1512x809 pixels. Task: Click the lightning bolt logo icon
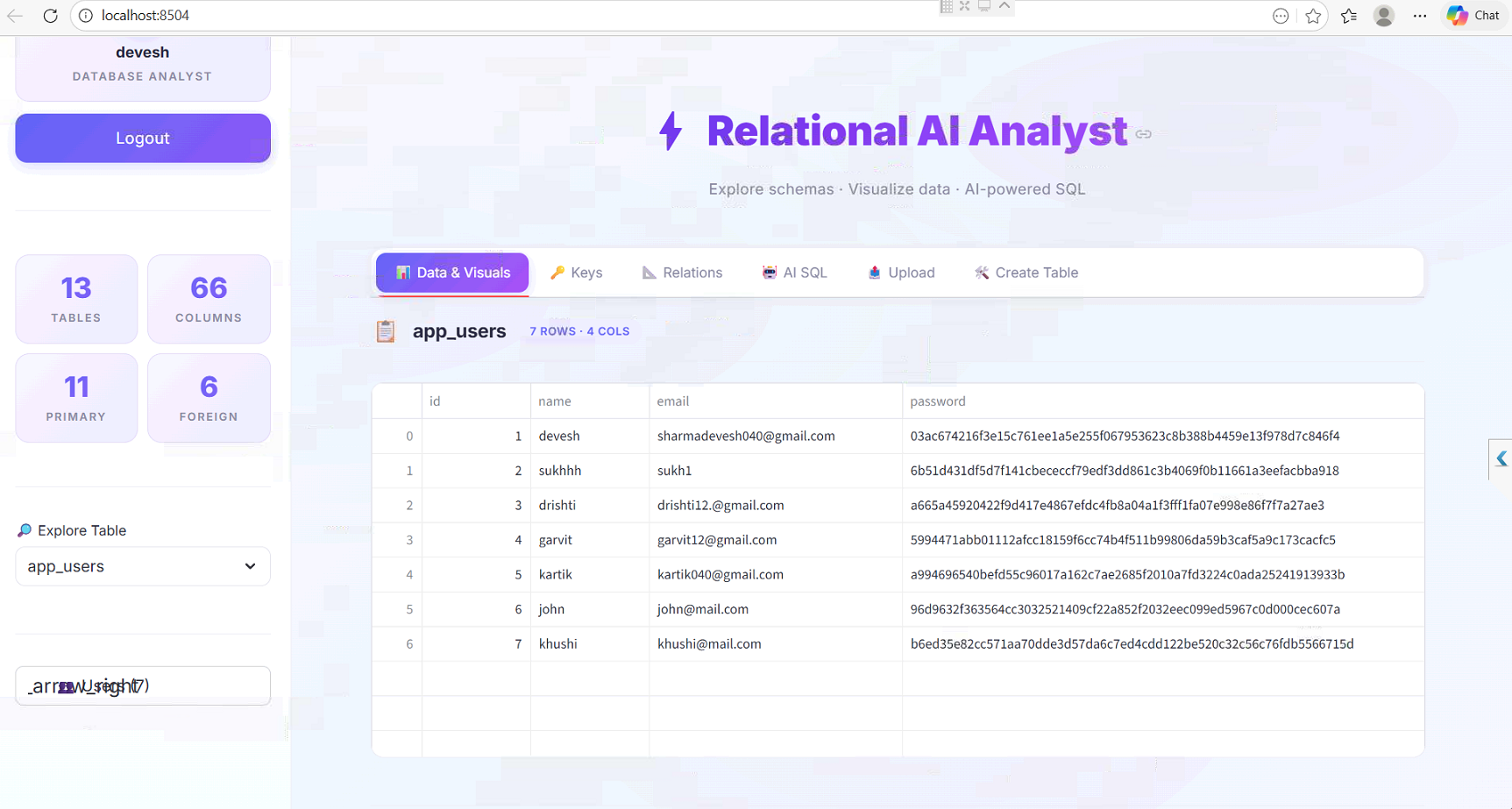[x=671, y=131]
